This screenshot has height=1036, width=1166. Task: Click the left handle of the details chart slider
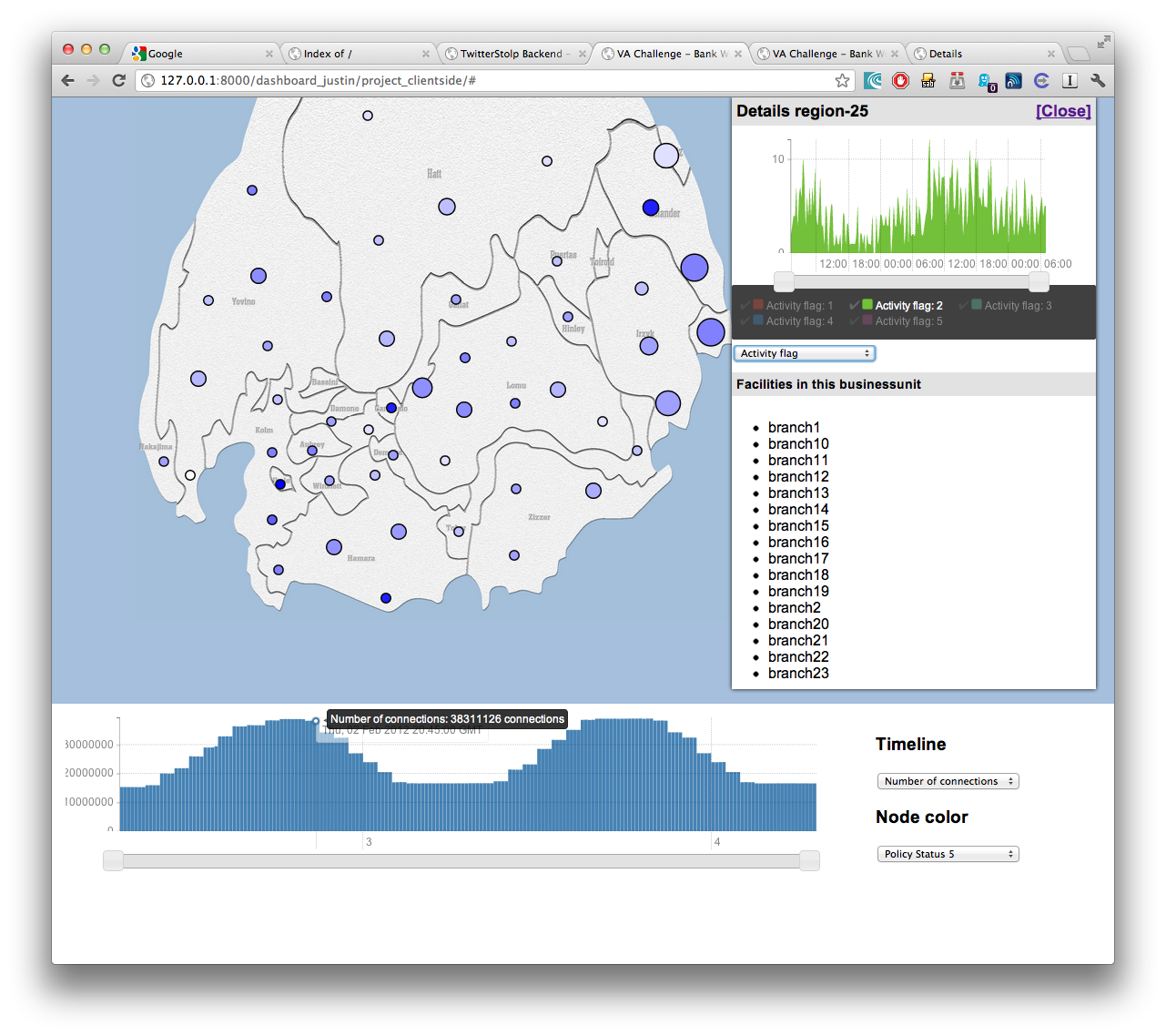(784, 282)
